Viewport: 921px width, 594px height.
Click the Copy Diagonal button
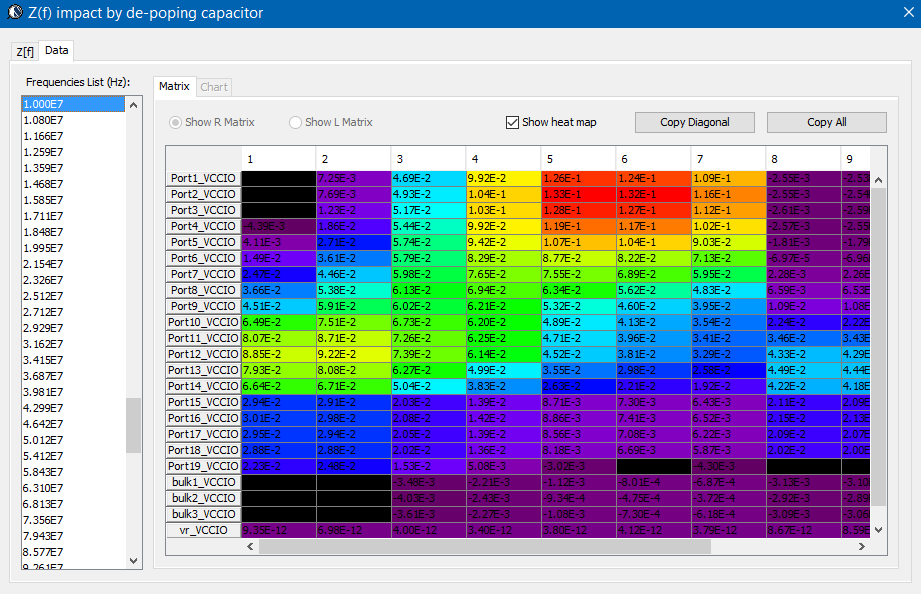694,122
